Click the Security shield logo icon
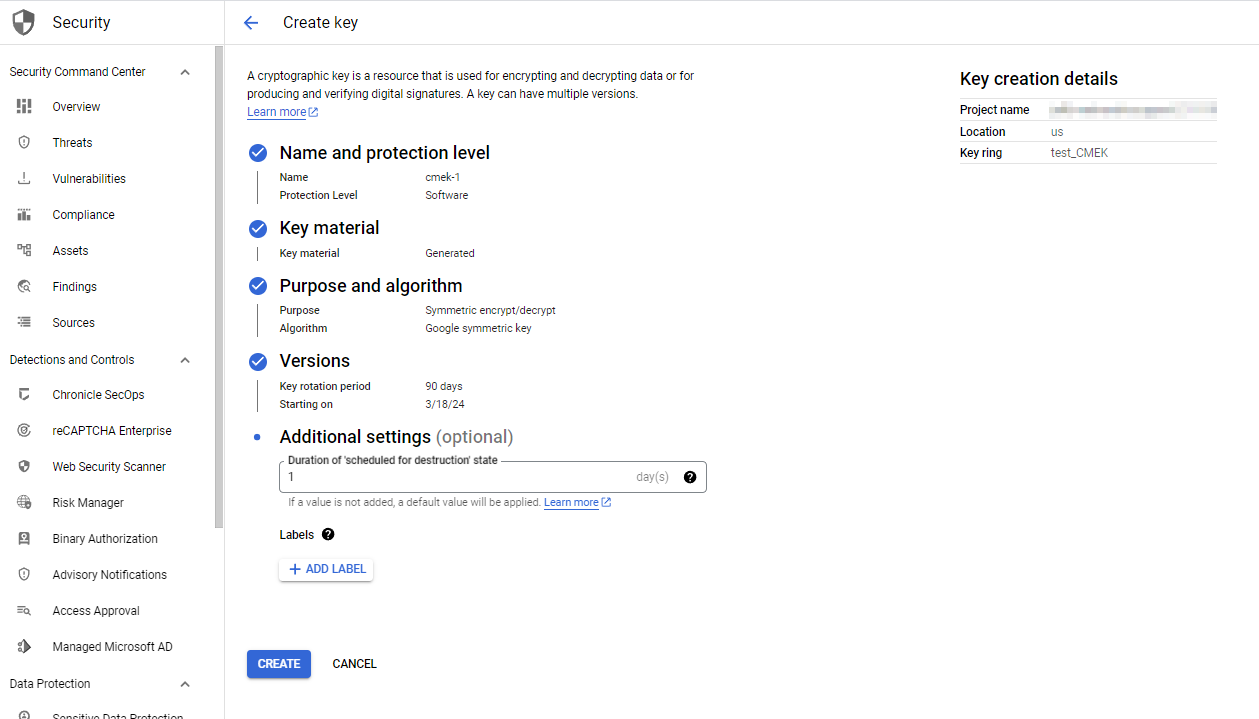1259x719 pixels. (x=23, y=22)
